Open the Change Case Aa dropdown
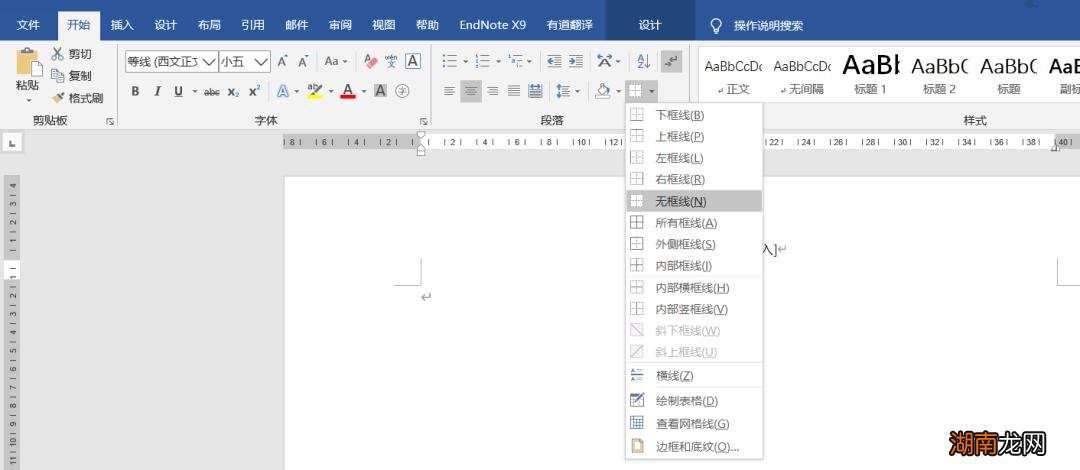The width and height of the screenshot is (1080, 470). [x=335, y=61]
